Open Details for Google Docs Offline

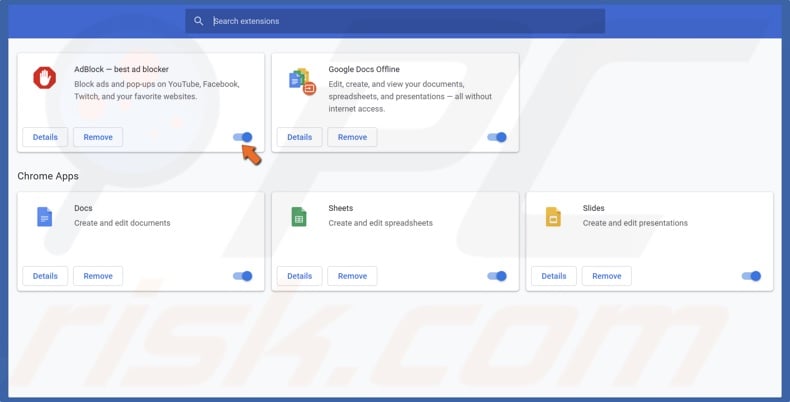299,137
